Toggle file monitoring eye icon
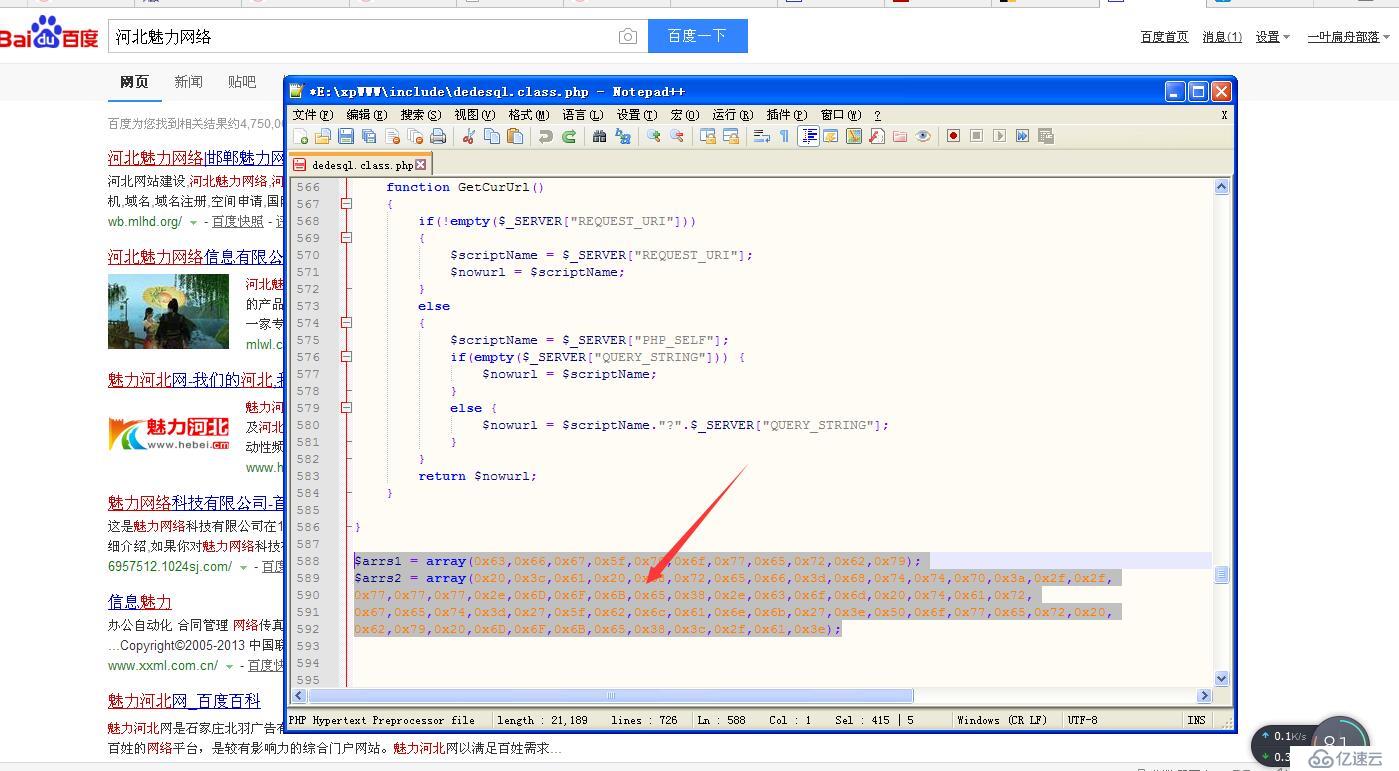The height and width of the screenshot is (771, 1399). point(923,136)
